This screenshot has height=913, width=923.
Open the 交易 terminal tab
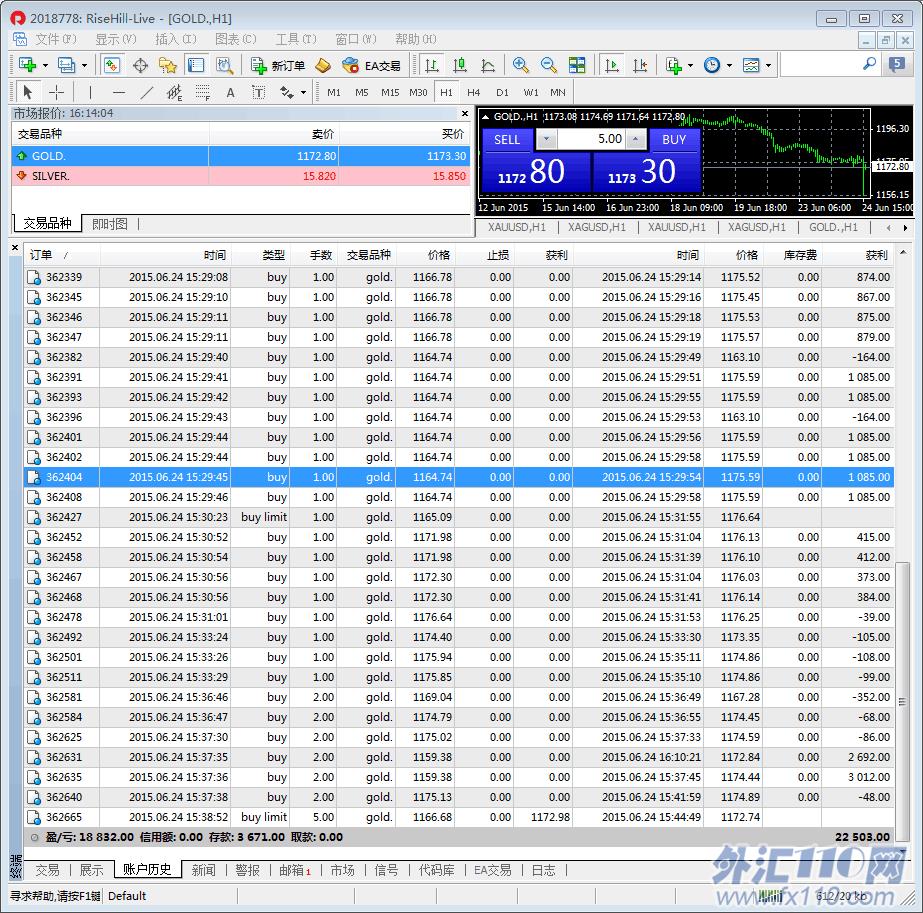point(47,870)
